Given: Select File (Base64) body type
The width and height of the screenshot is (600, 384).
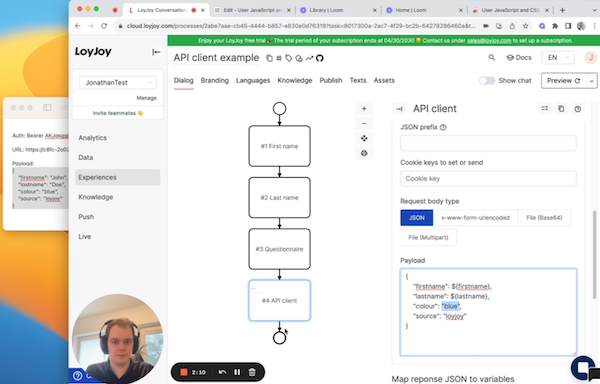Looking at the screenshot, I should click(x=544, y=218).
